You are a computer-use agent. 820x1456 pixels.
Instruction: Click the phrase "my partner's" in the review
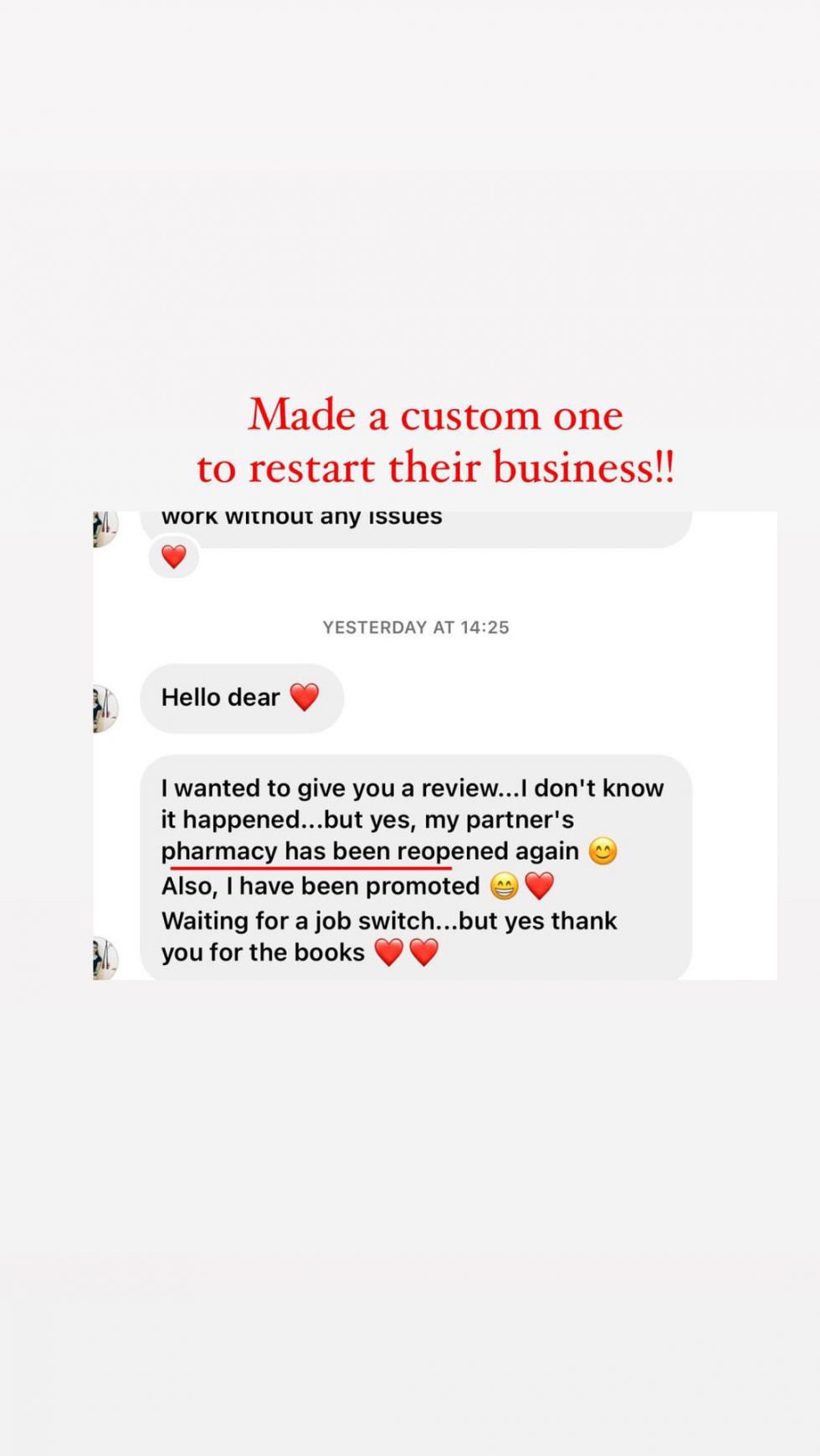(499, 820)
